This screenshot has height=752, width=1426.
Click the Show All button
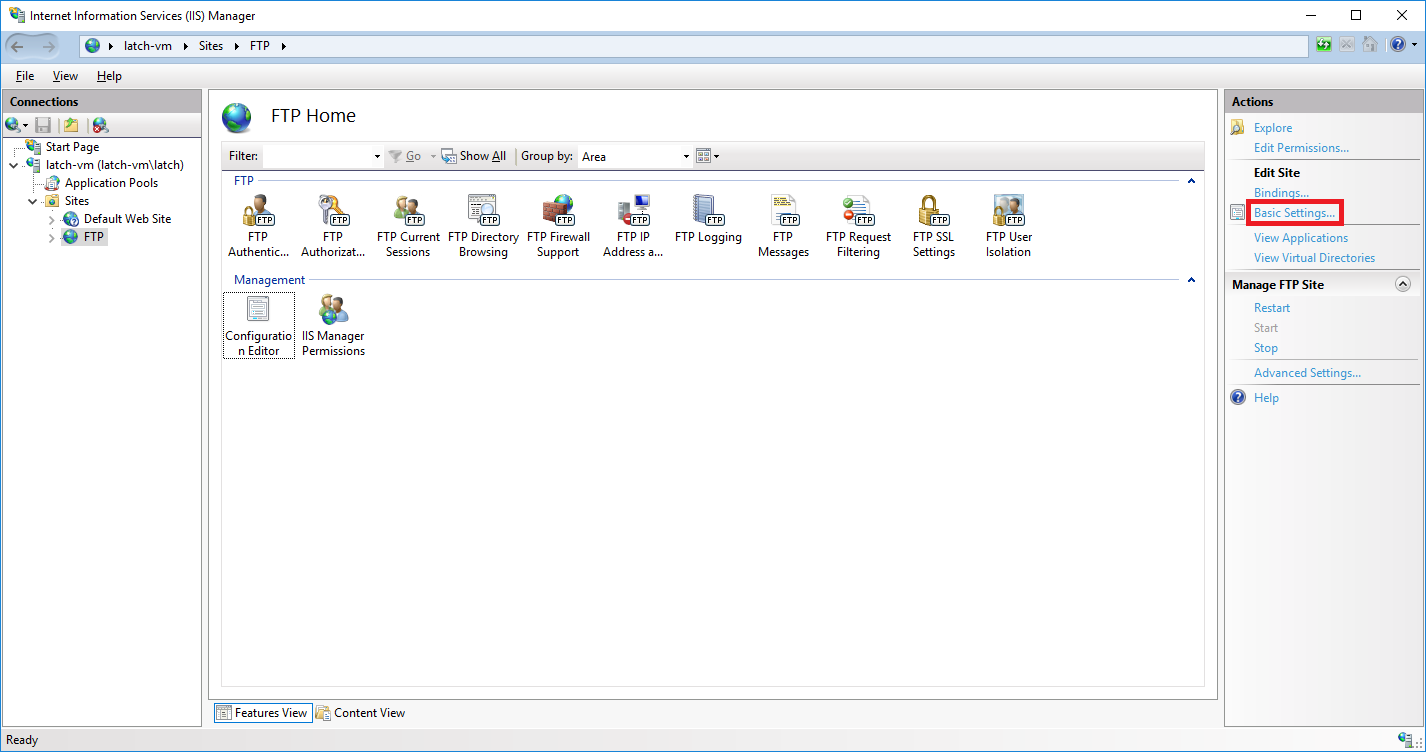click(x=474, y=156)
